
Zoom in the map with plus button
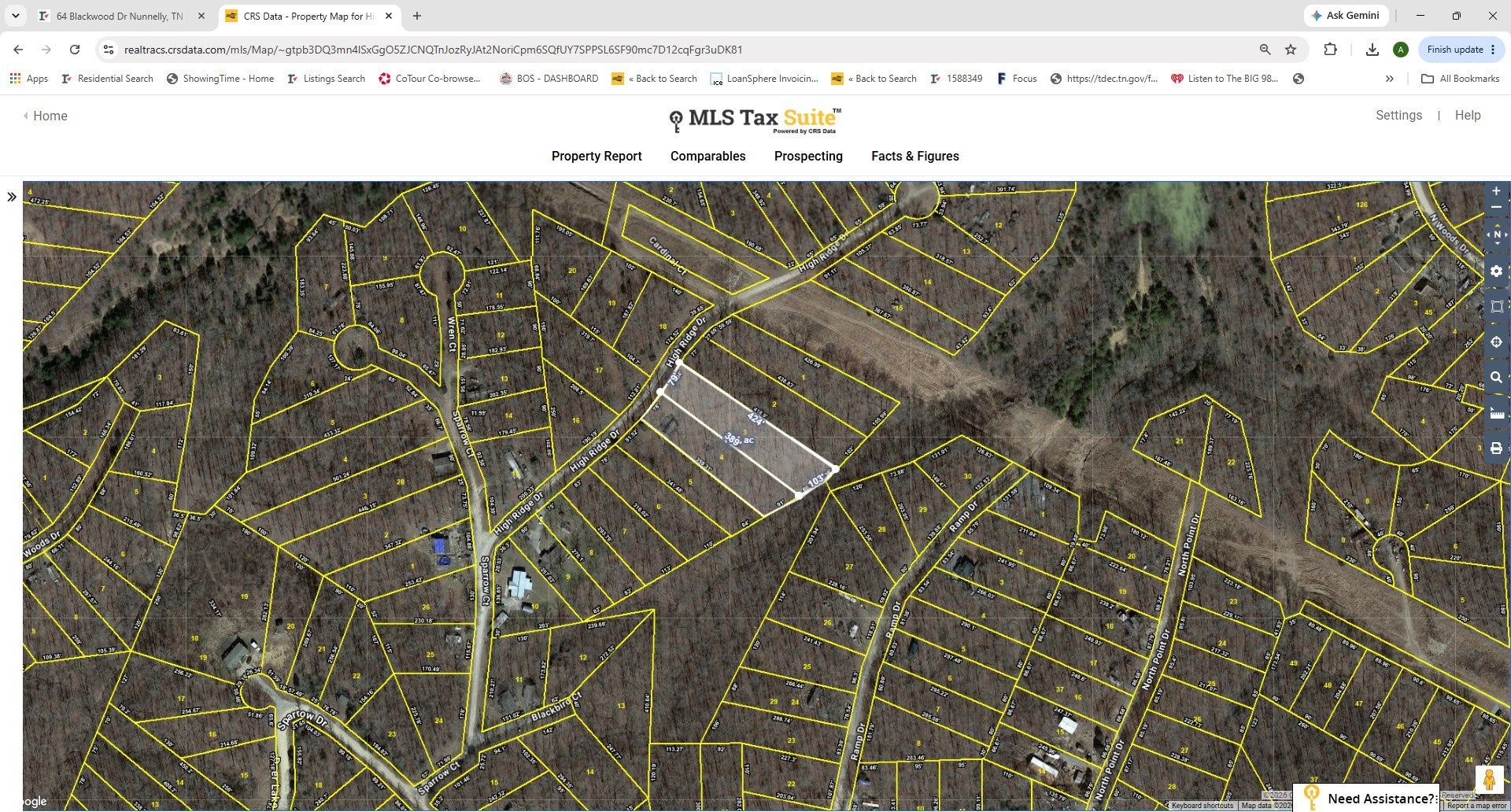coord(1496,191)
